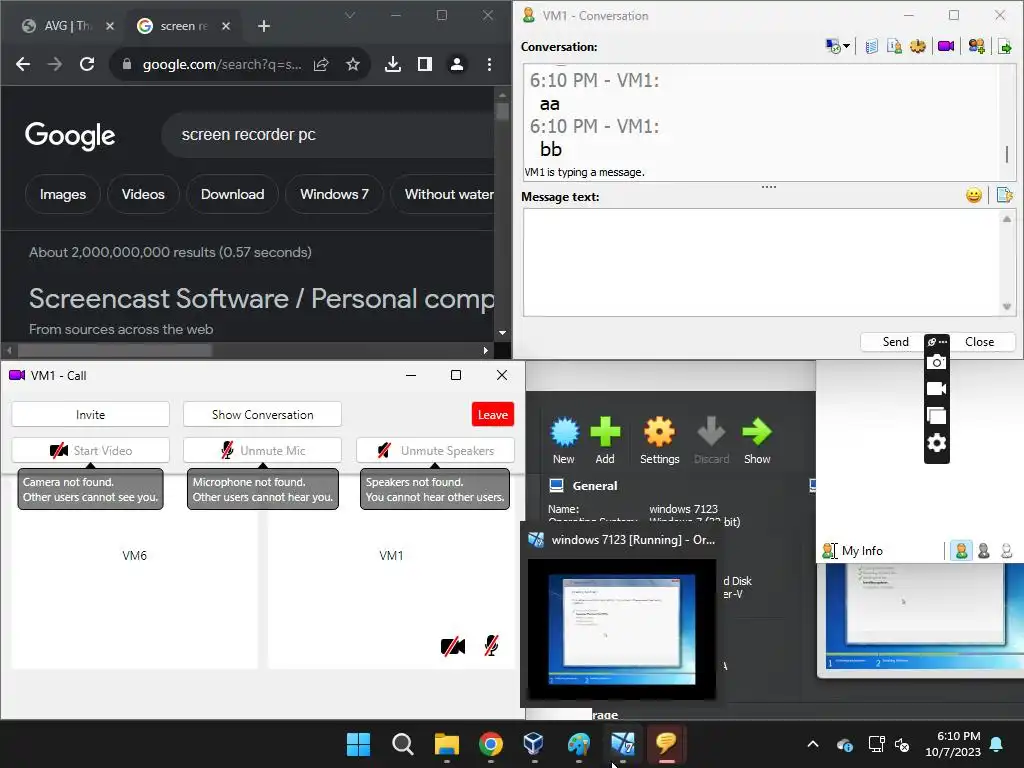This screenshot has width=1024, height=768.
Task: Click stacked windows icon on floating toolbar
Action: [x=936, y=416]
